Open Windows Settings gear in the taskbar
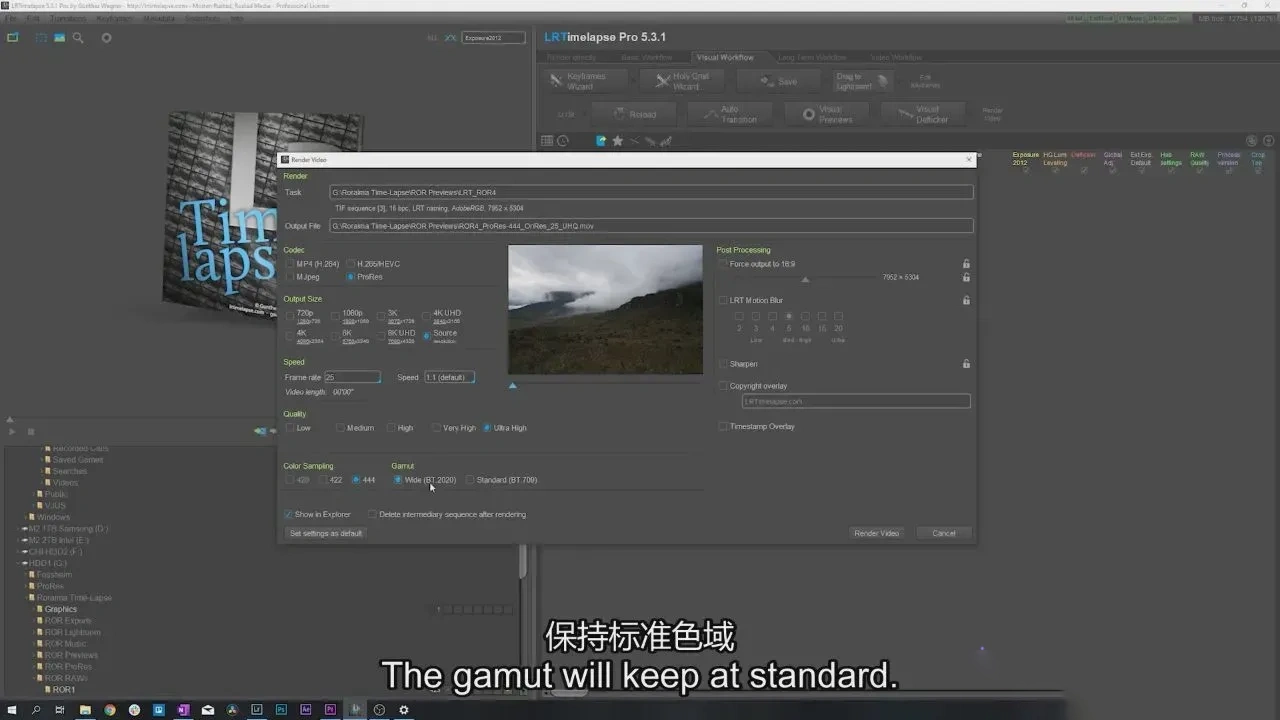 coord(404,710)
